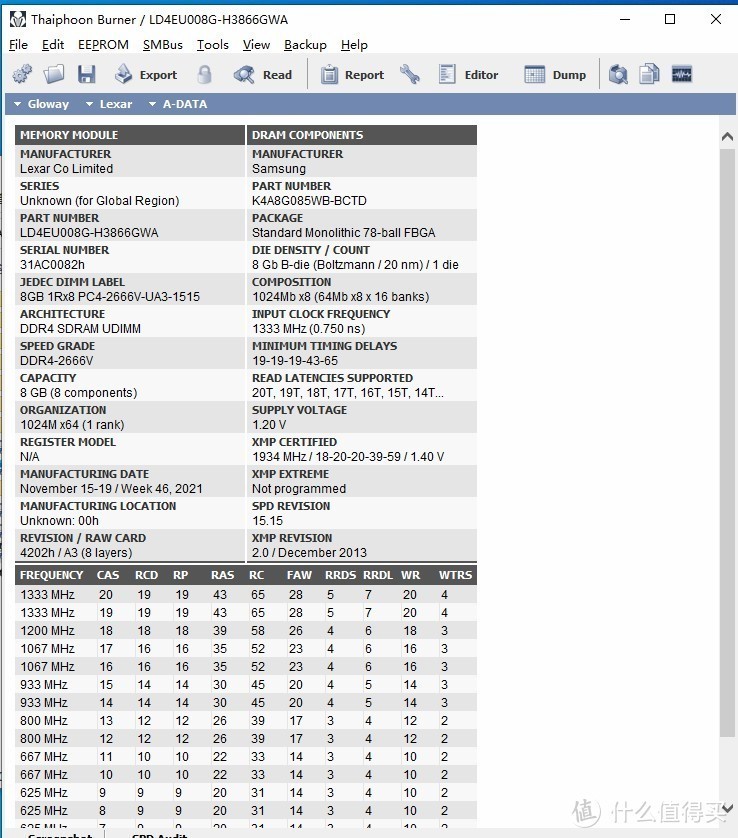The image size is (738, 838).
Task: Open the Editor from the toolbar
Action: tap(468, 75)
